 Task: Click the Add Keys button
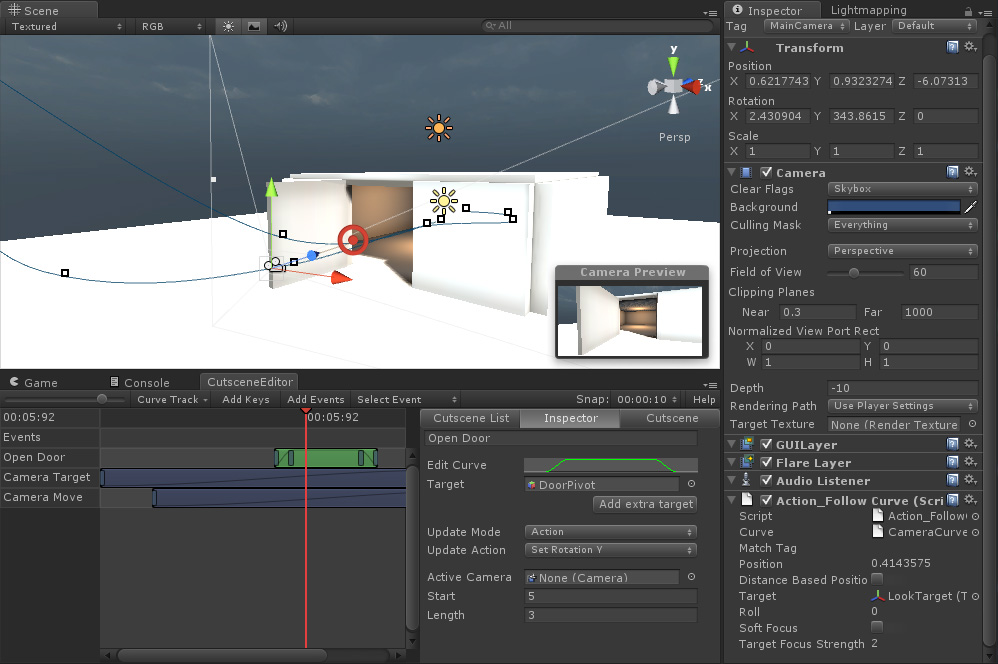coord(246,400)
